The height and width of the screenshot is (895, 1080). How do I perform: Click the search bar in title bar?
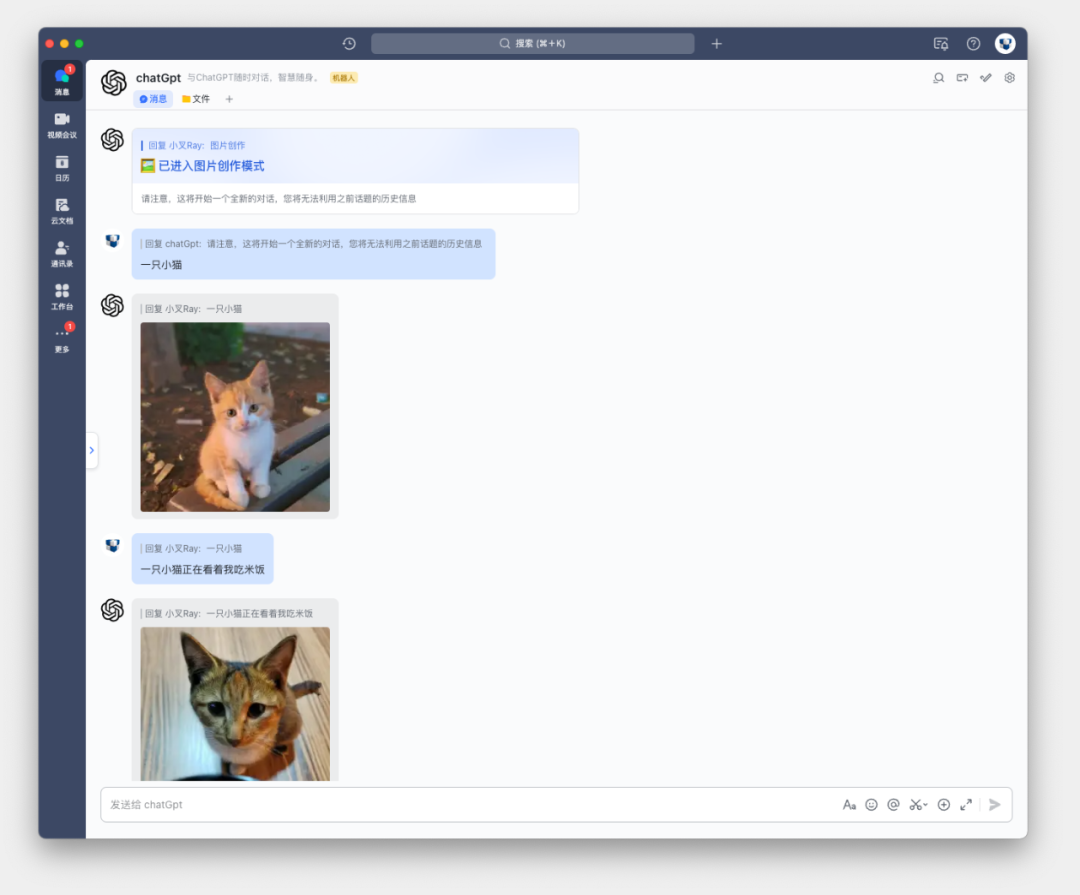point(532,43)
